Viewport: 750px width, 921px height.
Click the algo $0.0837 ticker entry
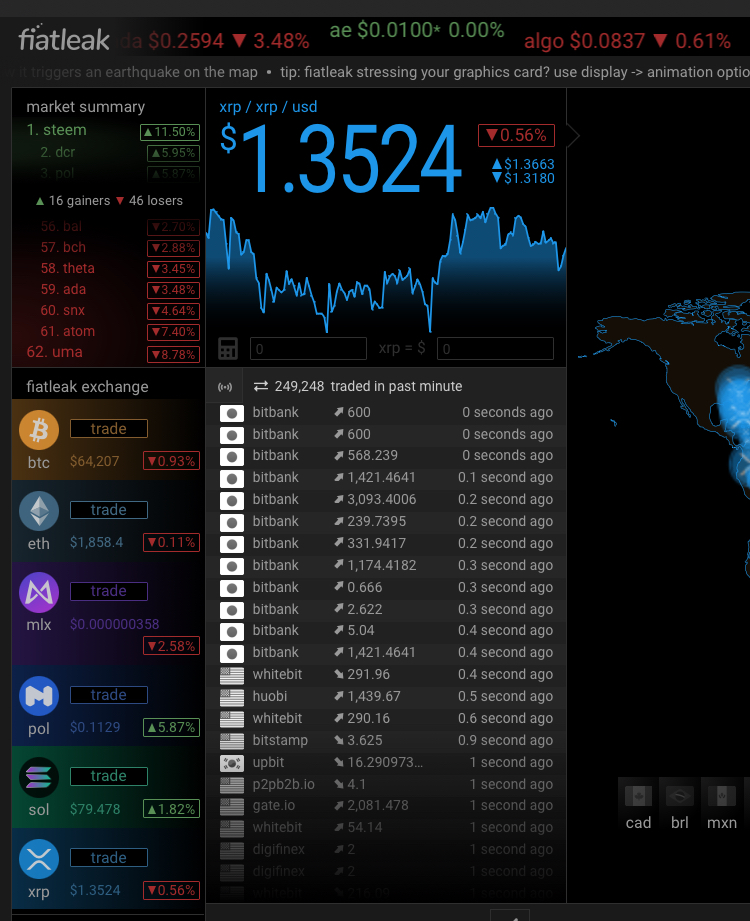pos(627,41)
